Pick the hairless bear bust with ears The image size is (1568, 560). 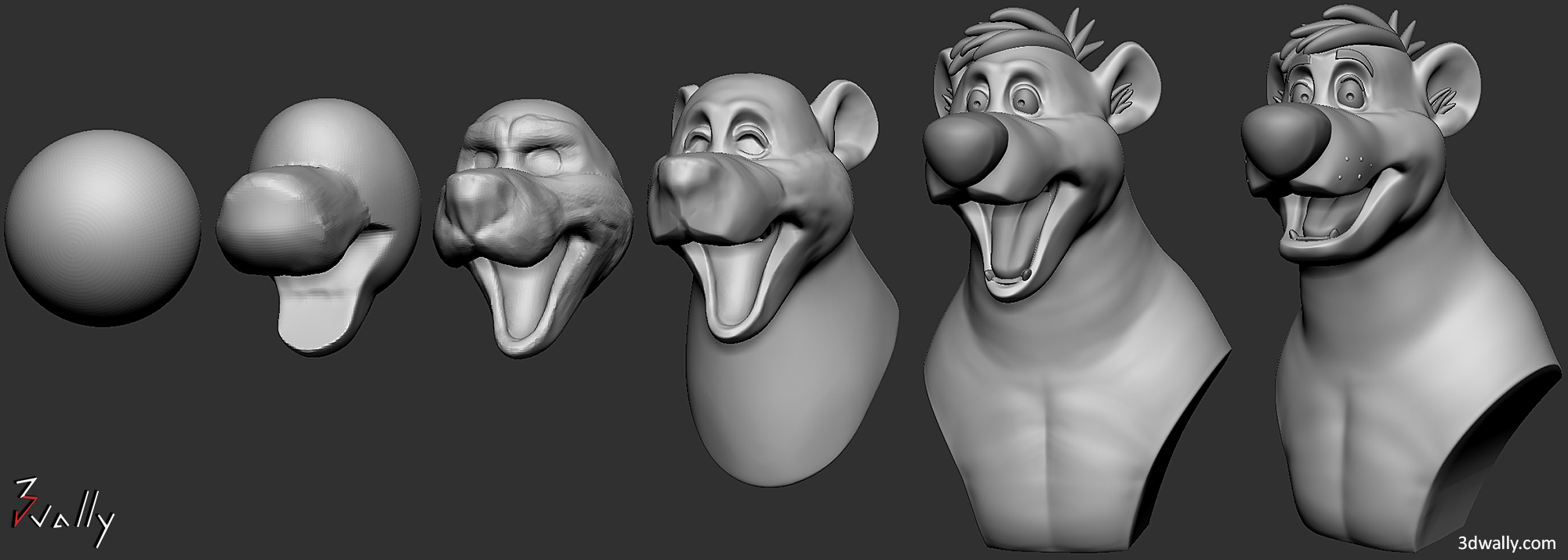pos(772,278)
